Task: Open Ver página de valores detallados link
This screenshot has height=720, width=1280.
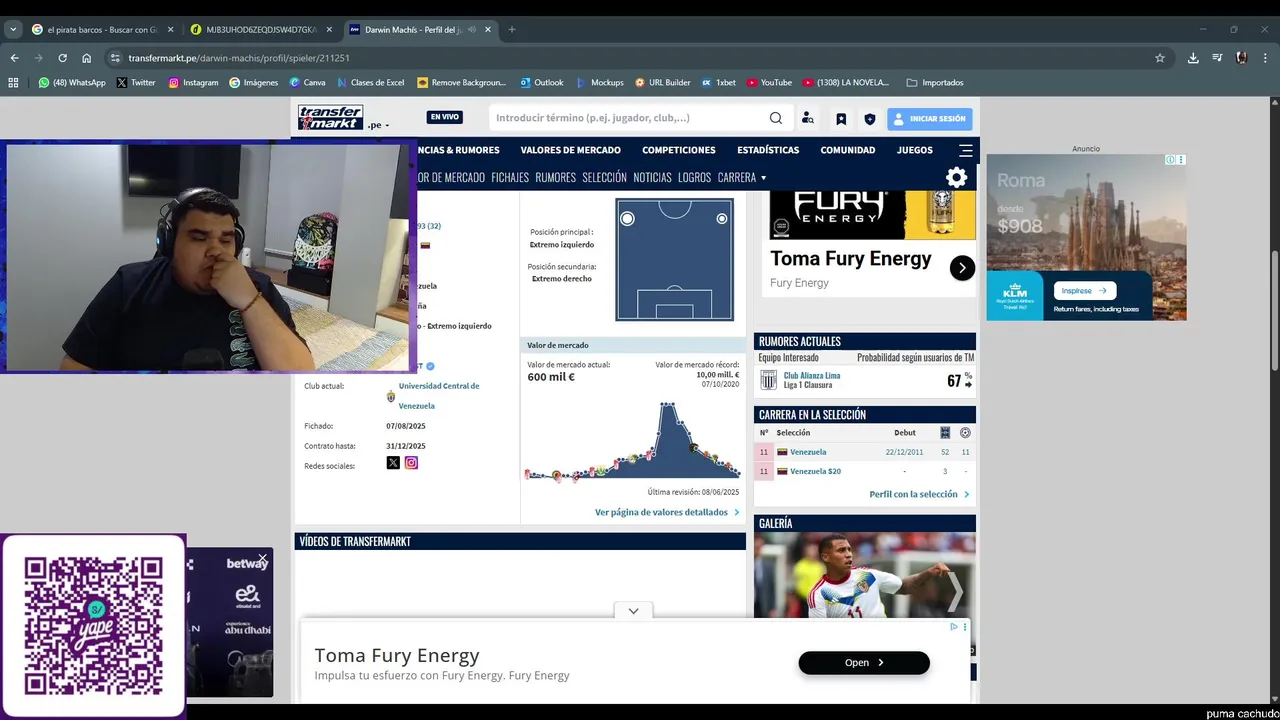Action: tap(667, 512)
